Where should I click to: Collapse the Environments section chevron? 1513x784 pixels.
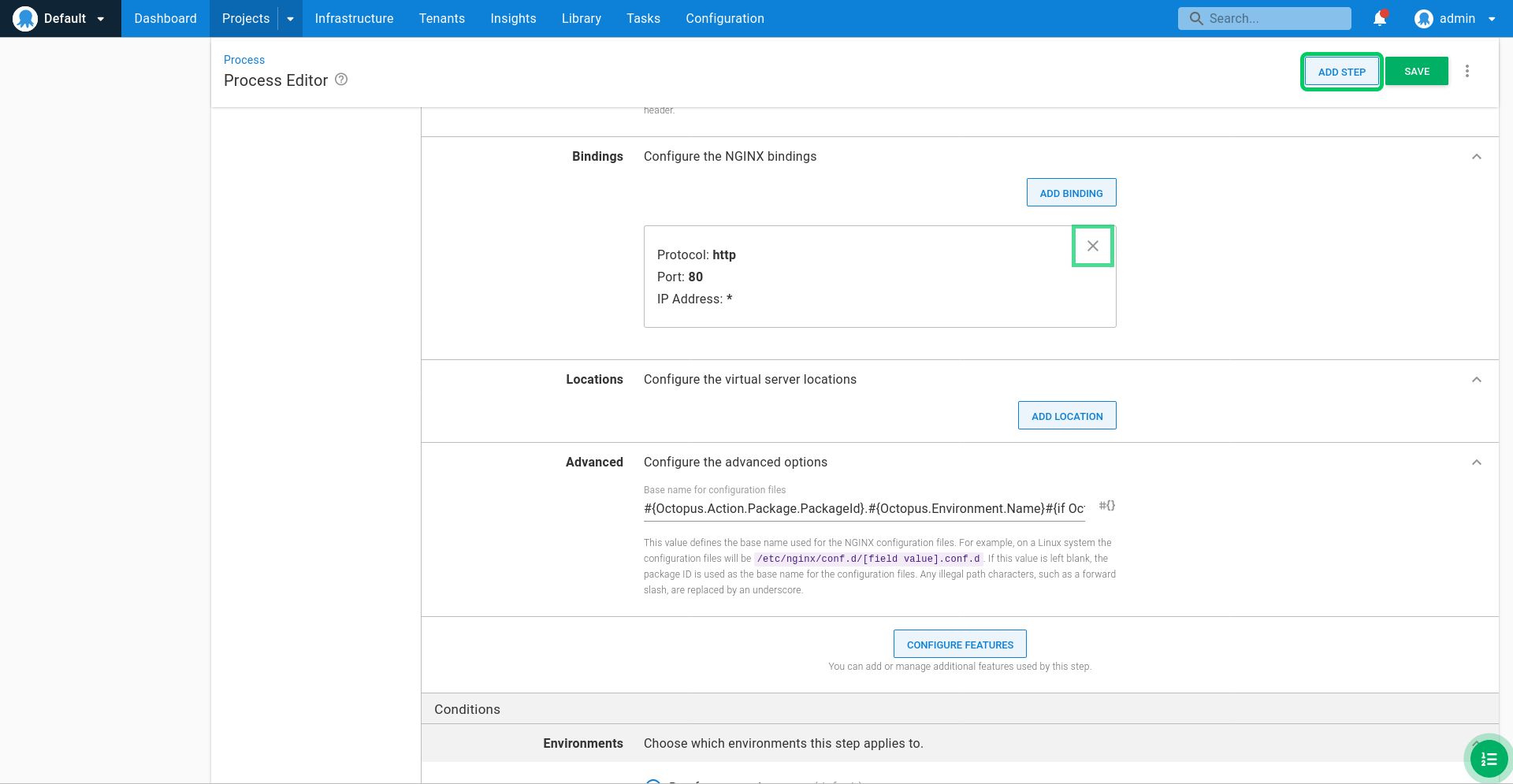tap(1477, 743)
